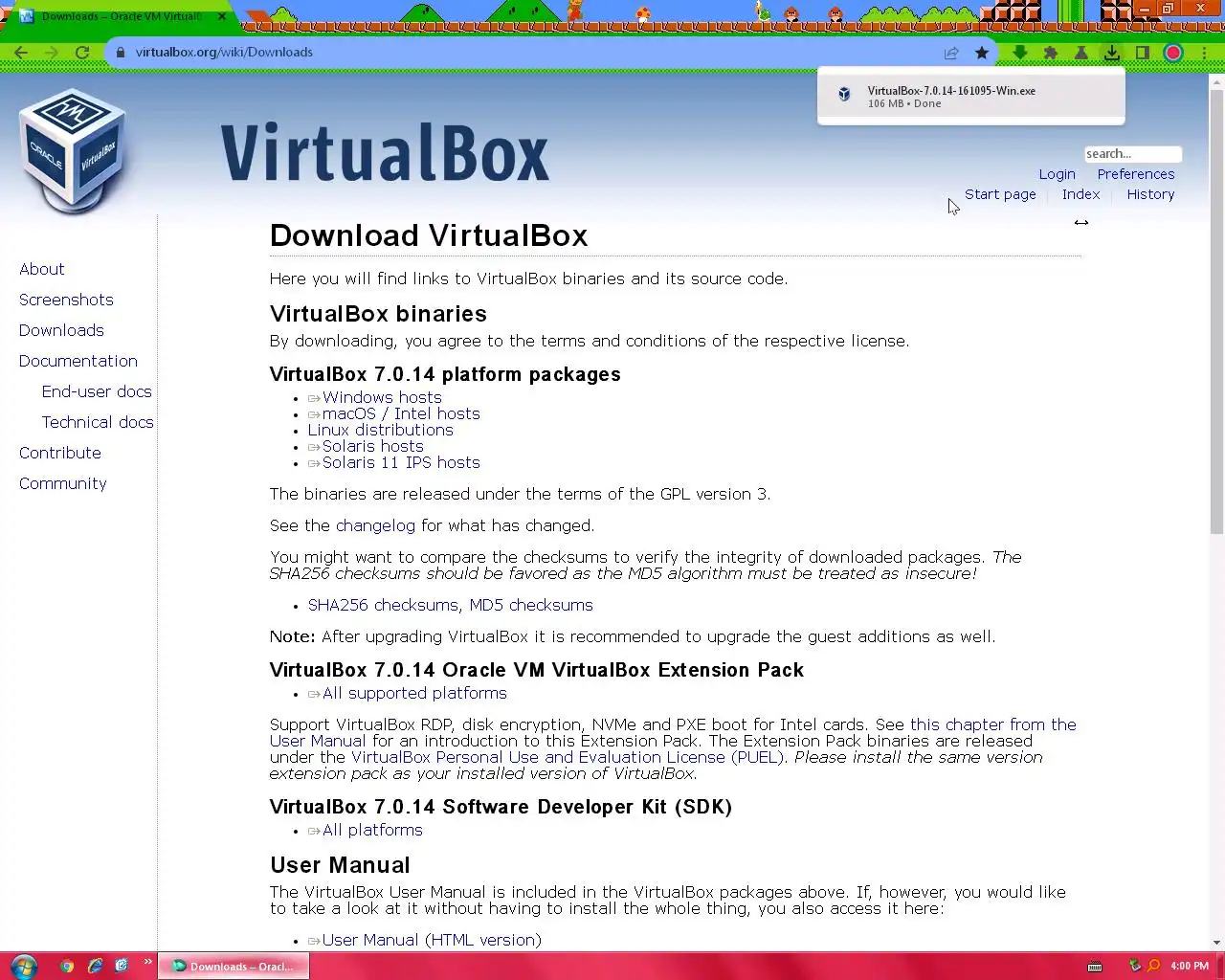Click the Chrome Labs flask icon

click(1081, 53)
